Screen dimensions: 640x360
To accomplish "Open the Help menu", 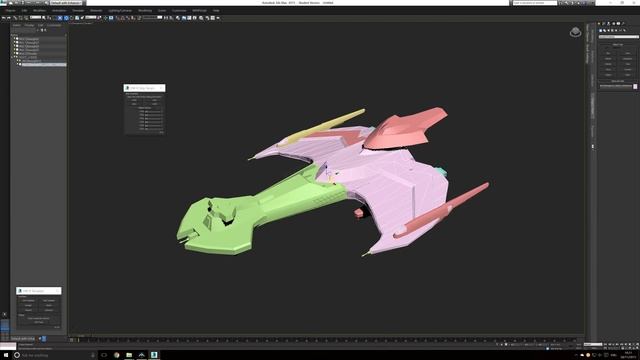I will [x=216, y=11].
